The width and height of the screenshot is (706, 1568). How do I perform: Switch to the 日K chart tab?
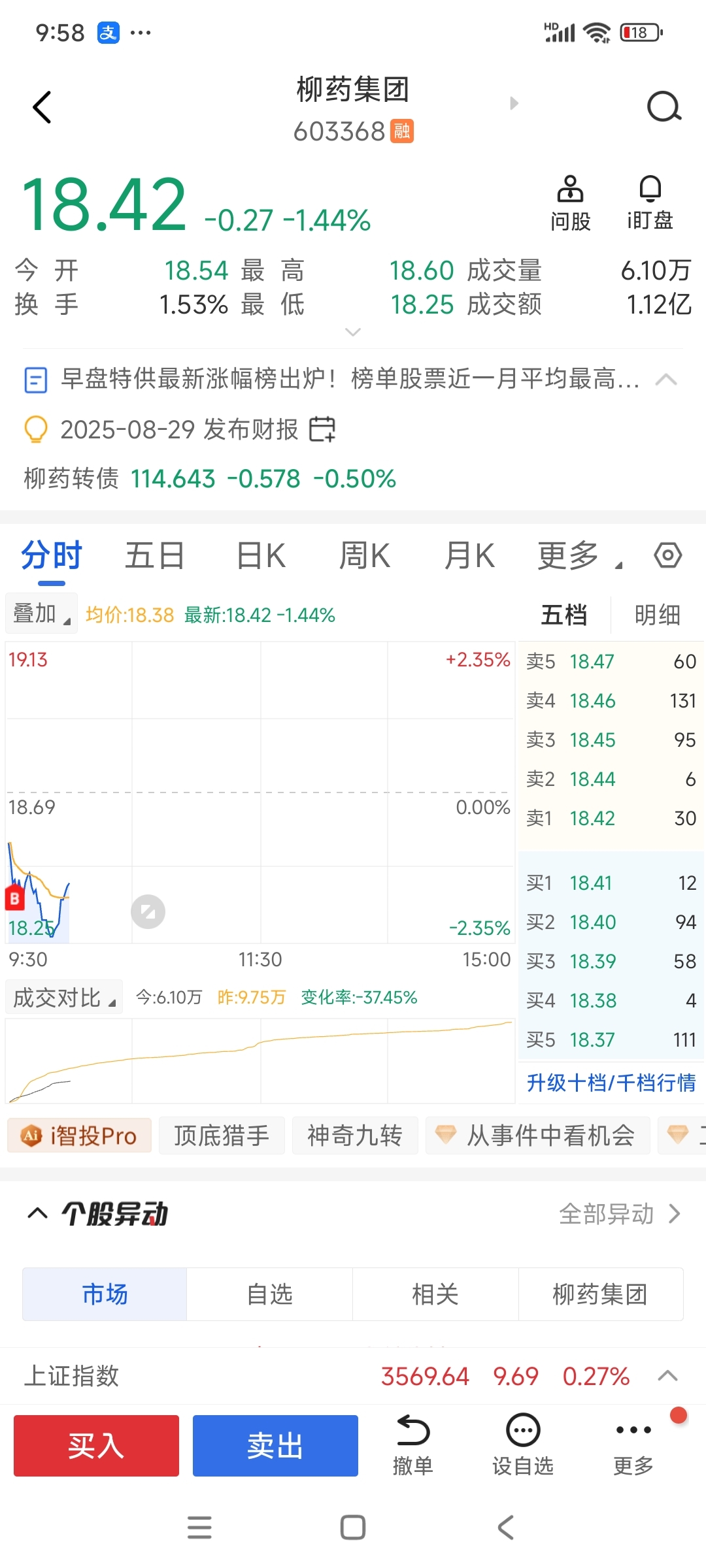click(261, 556)
